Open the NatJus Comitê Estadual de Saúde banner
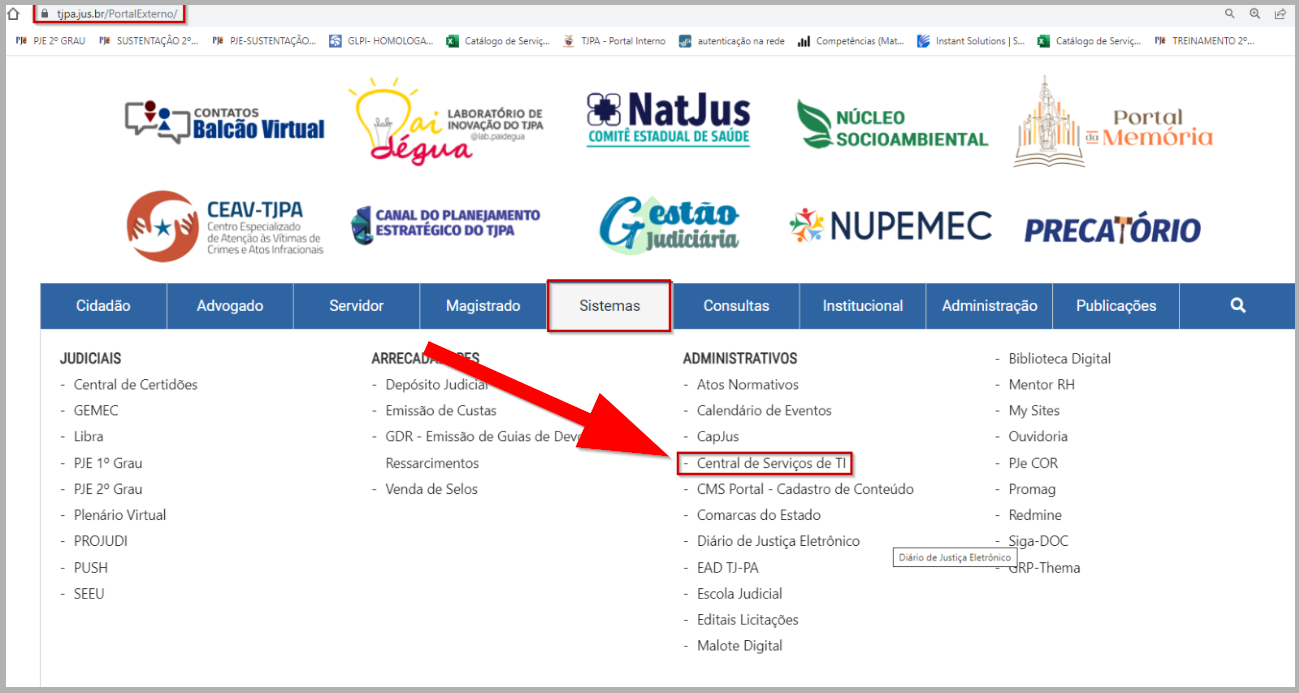1299x693 pixels. tap(668, 120)
